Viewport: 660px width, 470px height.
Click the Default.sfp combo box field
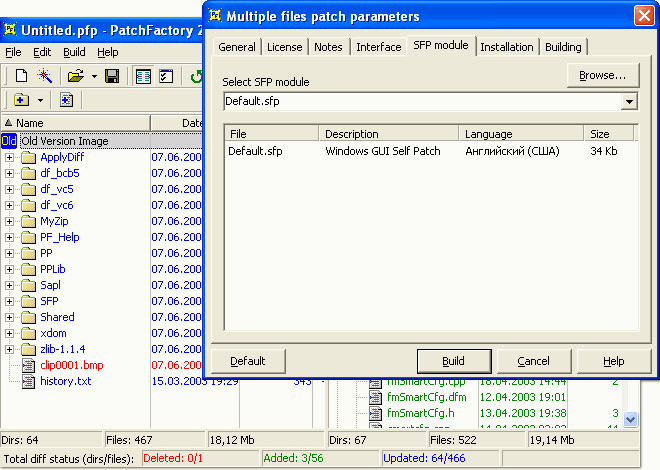click(423, 102)
